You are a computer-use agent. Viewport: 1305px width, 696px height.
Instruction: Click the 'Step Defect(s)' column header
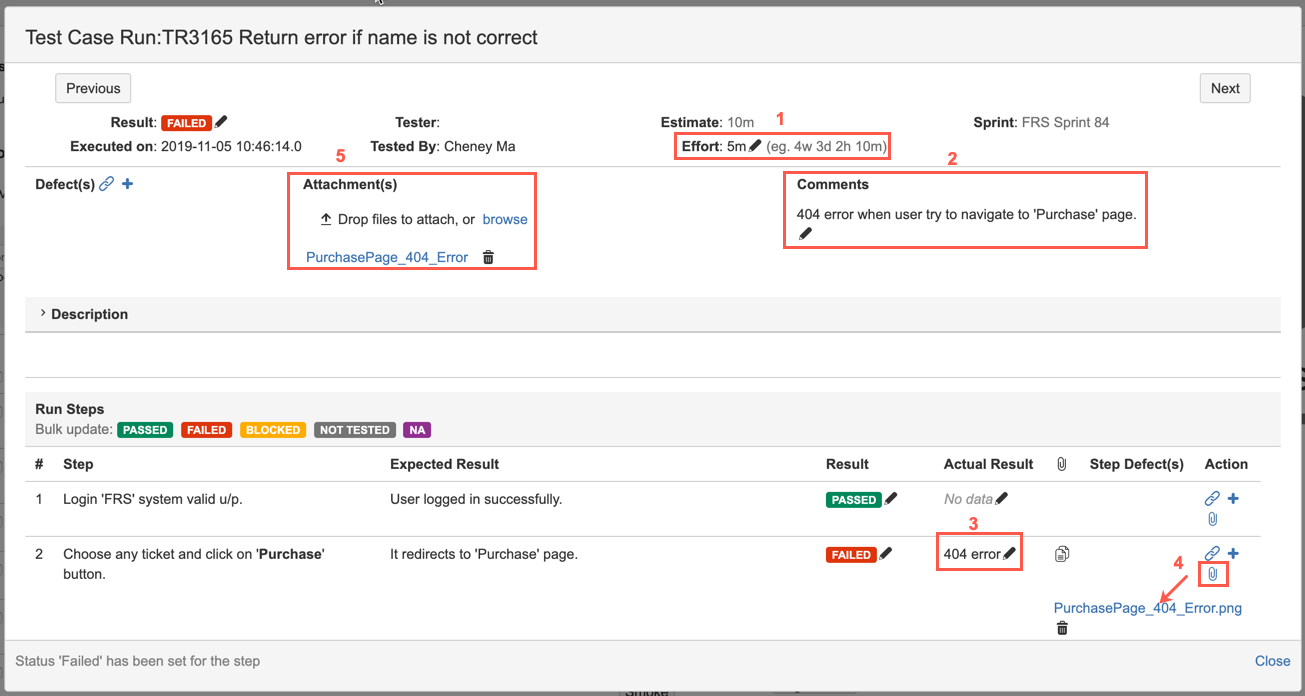(1137, 464)
